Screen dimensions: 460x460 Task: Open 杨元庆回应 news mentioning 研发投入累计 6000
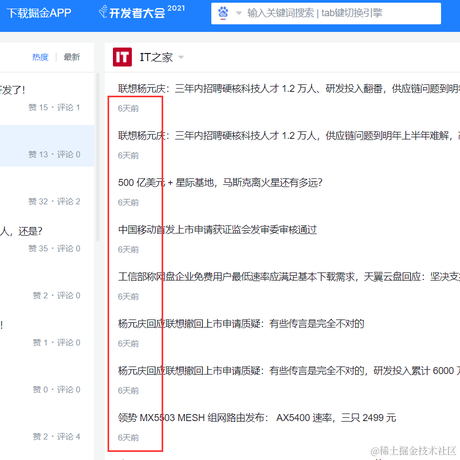(x=289, y=371)
